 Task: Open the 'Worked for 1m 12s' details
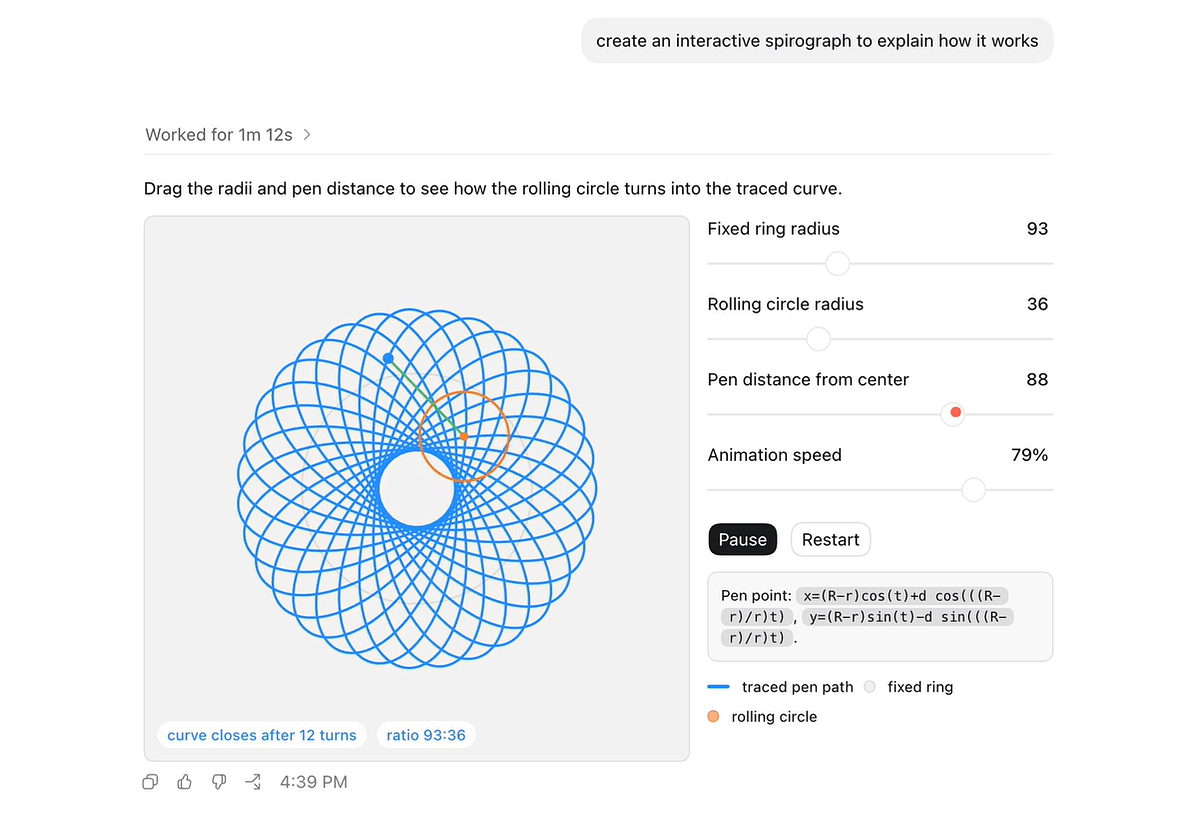(219, 134)
